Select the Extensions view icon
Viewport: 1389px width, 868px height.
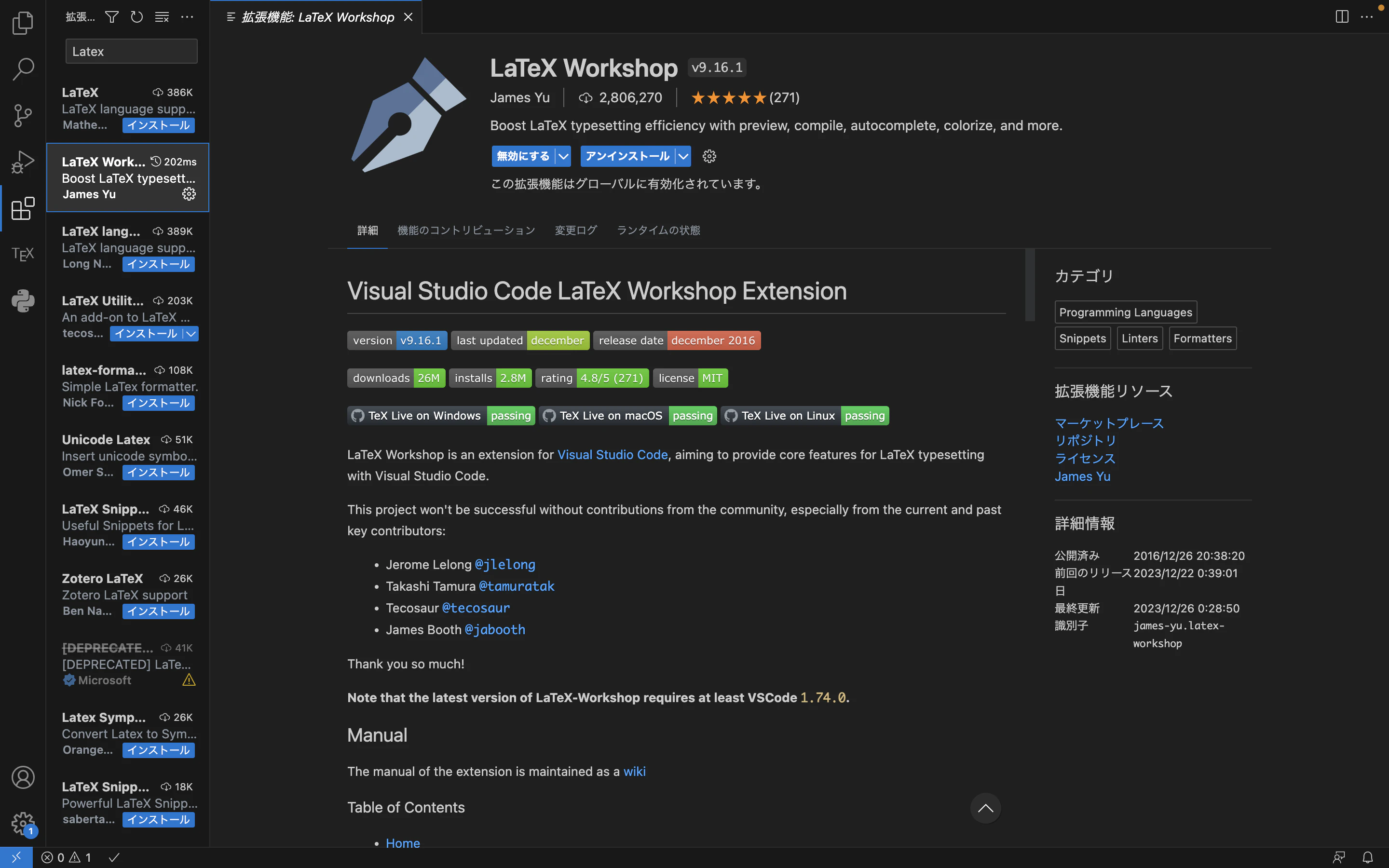23,208
